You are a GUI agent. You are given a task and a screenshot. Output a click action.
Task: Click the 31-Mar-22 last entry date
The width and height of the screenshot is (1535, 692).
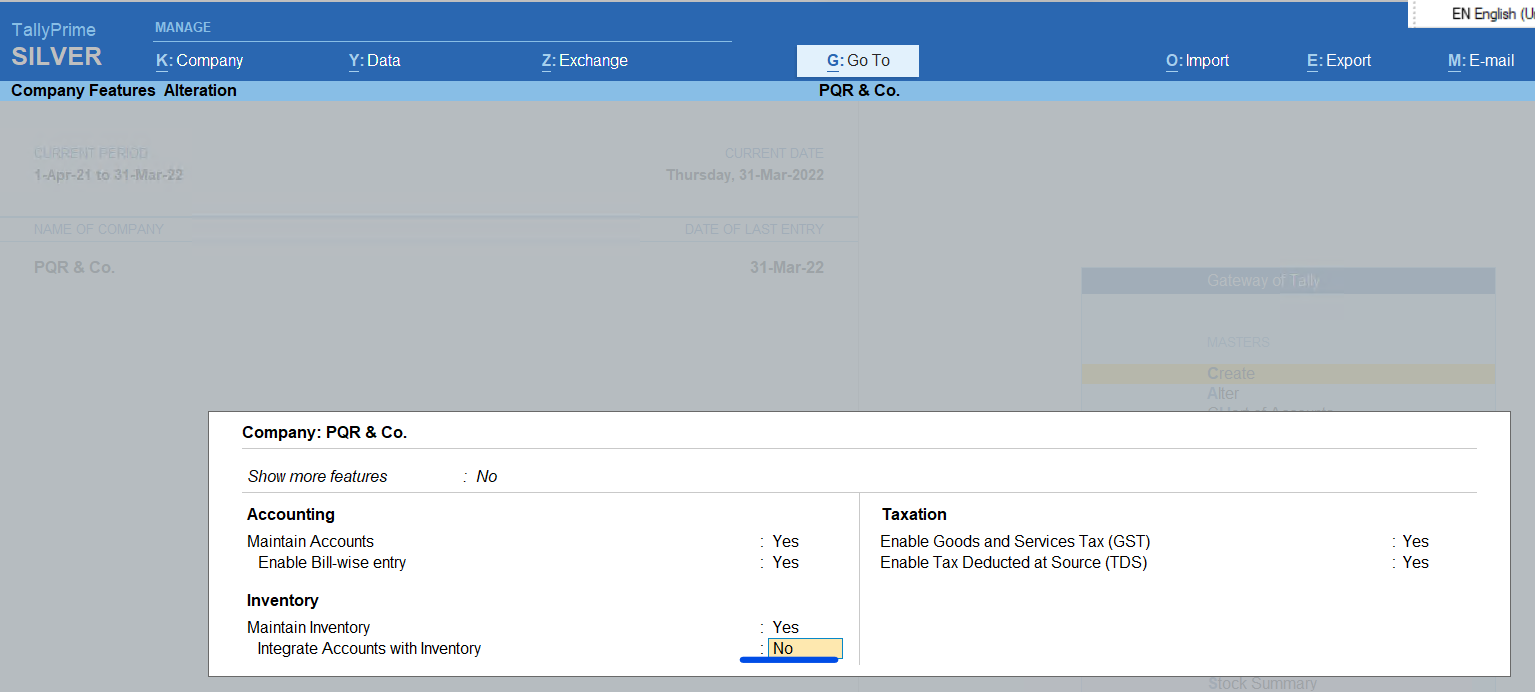[787, 268]
